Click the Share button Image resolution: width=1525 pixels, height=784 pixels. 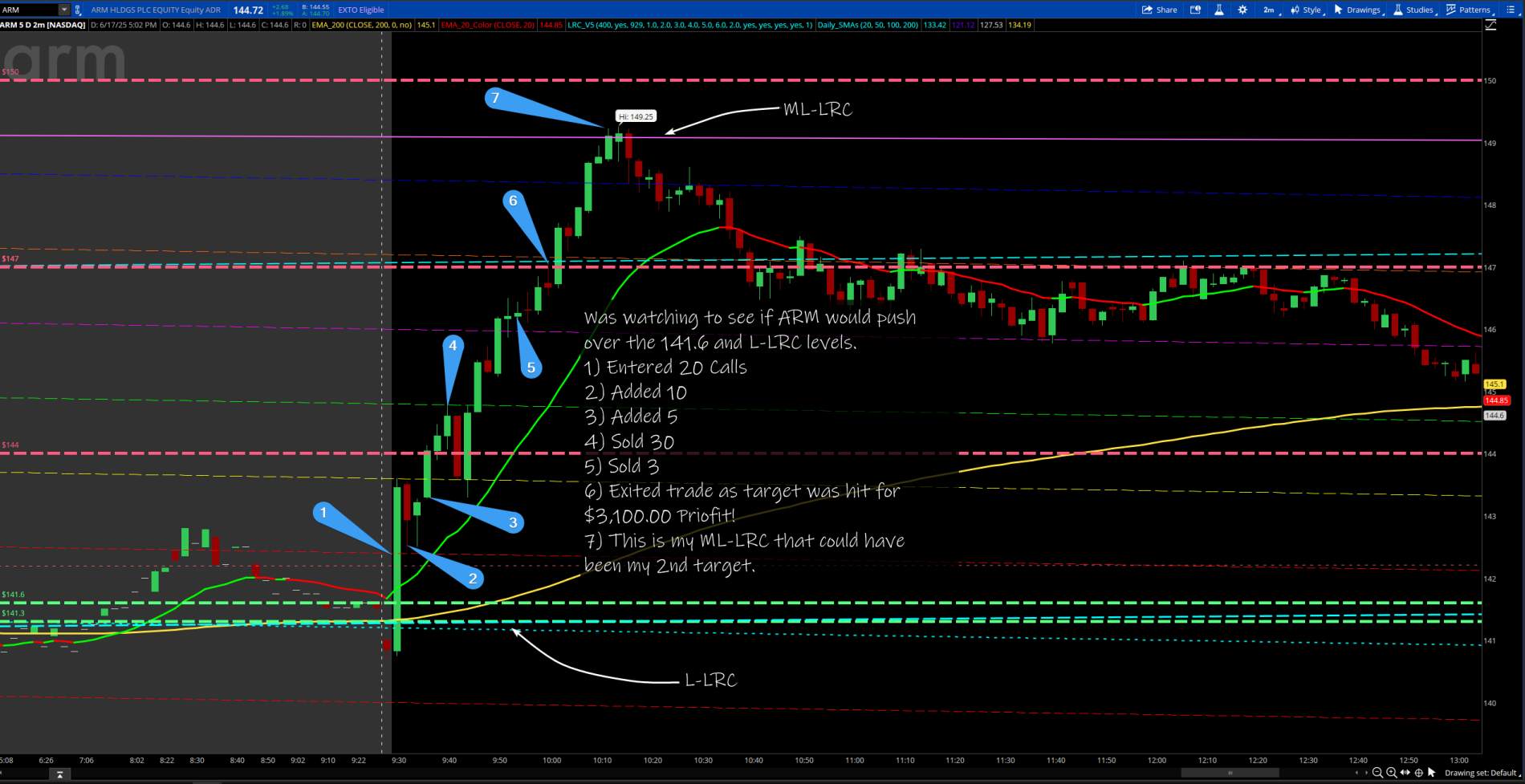point(1160,10)
